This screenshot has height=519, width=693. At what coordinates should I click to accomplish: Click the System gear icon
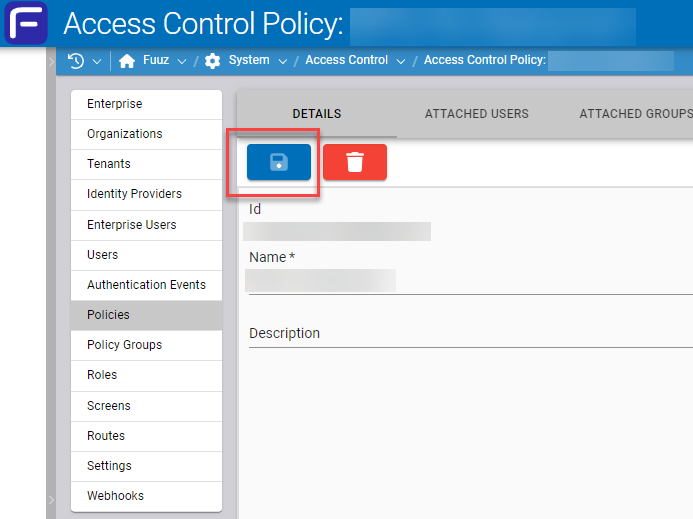tap(213, 61)
